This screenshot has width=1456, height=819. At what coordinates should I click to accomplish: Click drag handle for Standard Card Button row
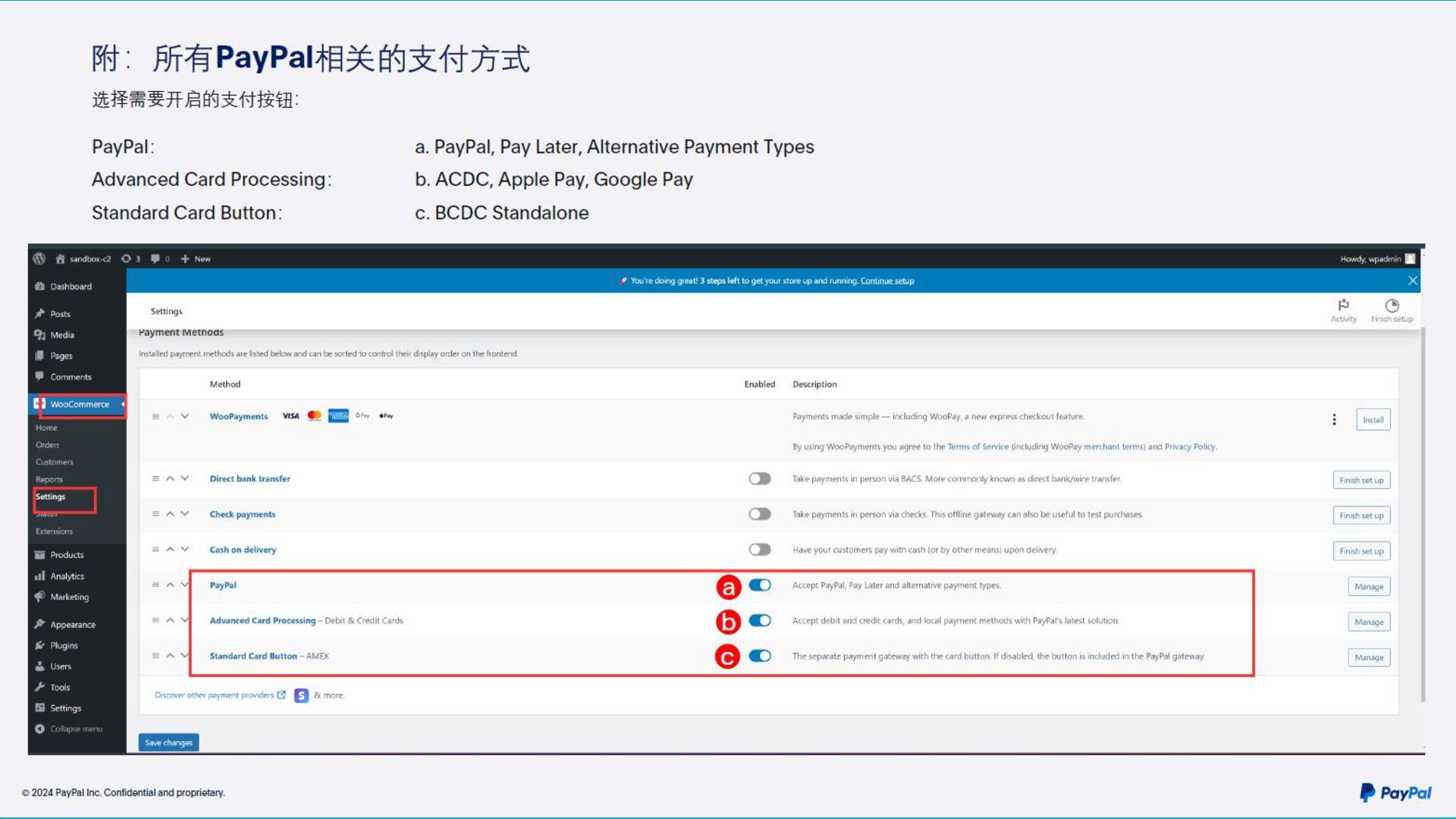155,656
